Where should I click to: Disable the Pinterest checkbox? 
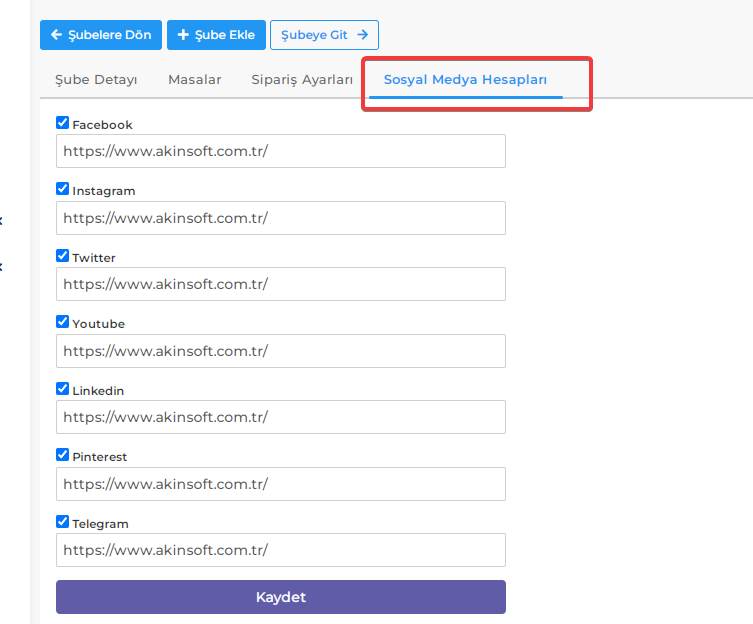(62, 455)
